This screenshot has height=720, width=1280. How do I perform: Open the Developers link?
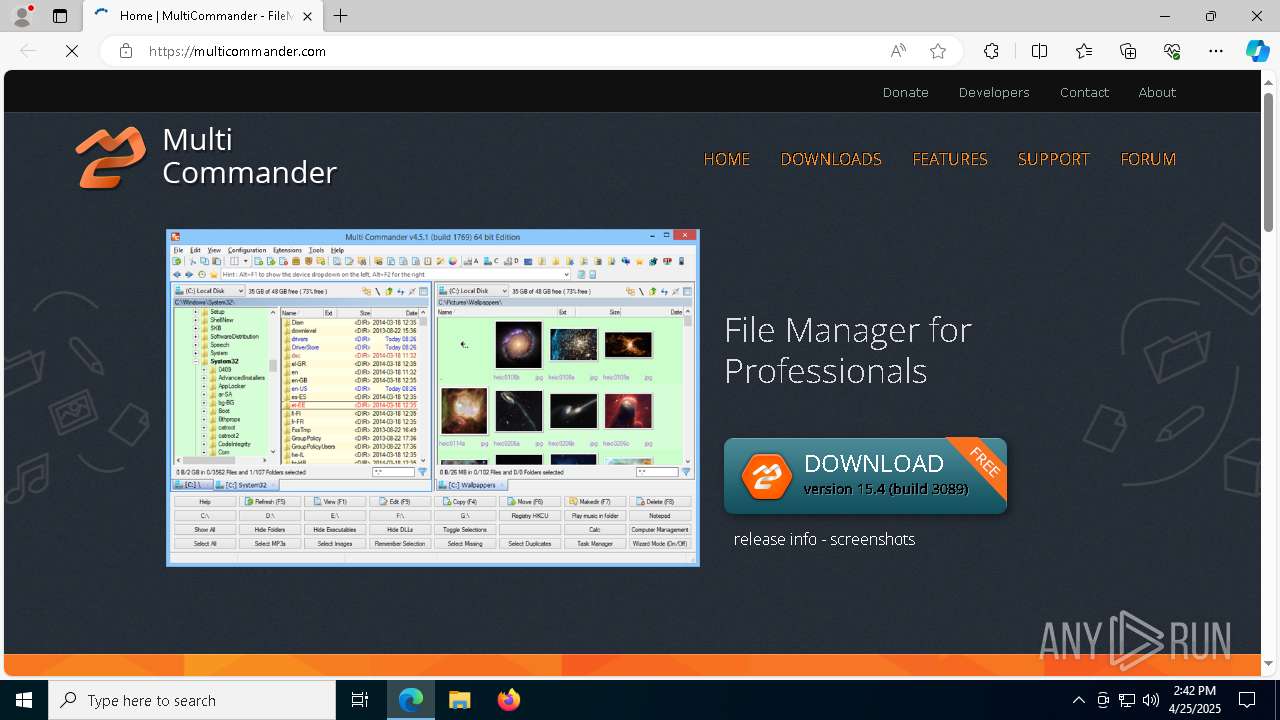pyautogui.click(x=994, y=92)
